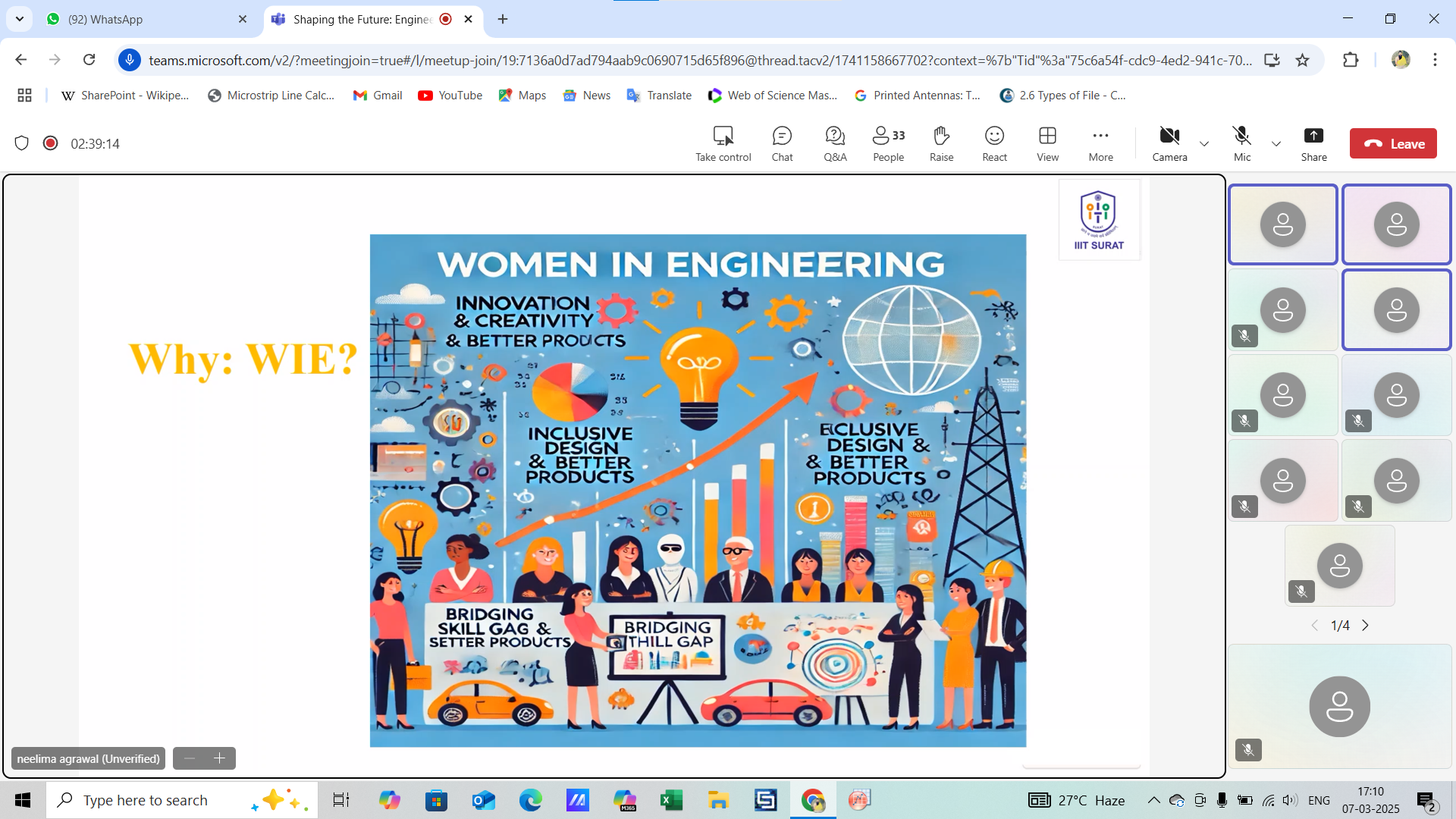Open Excel from the taskbar

coord(671,800)
